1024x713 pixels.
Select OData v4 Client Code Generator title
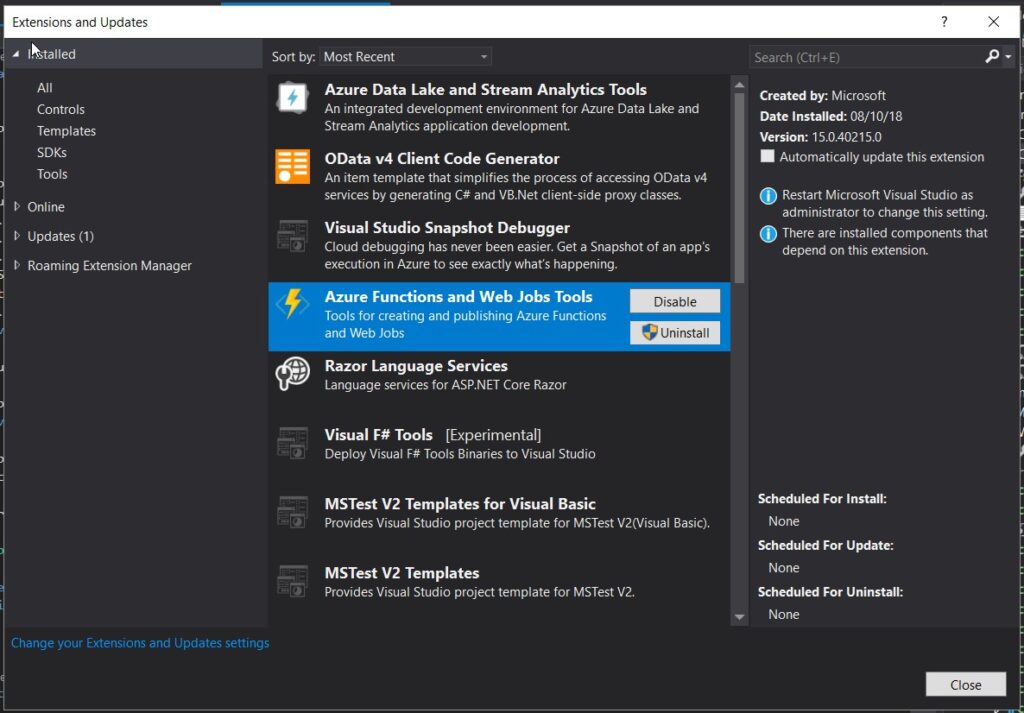tap(441, 159)
